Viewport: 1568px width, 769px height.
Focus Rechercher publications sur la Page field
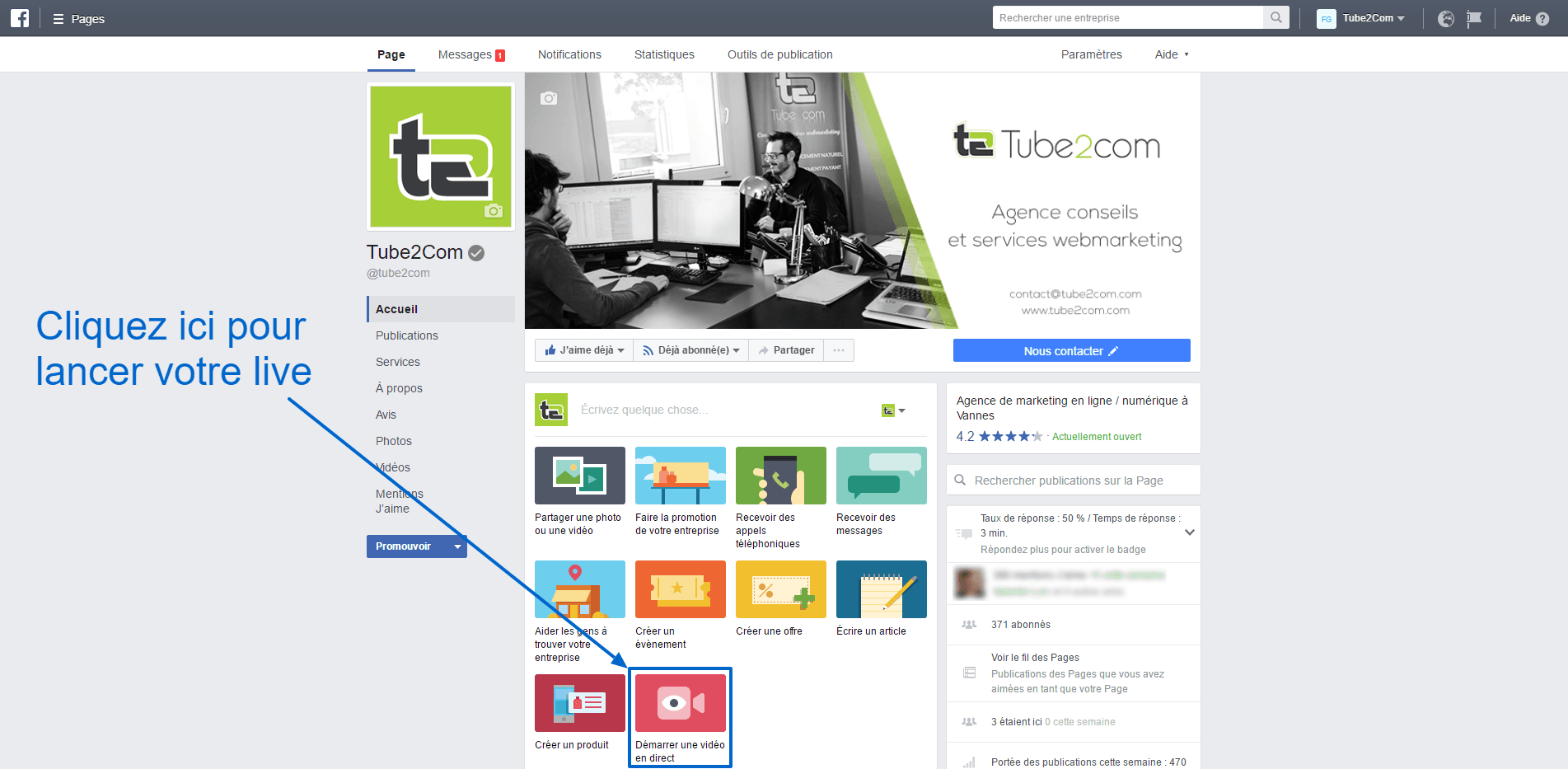tap(1074, 481)
